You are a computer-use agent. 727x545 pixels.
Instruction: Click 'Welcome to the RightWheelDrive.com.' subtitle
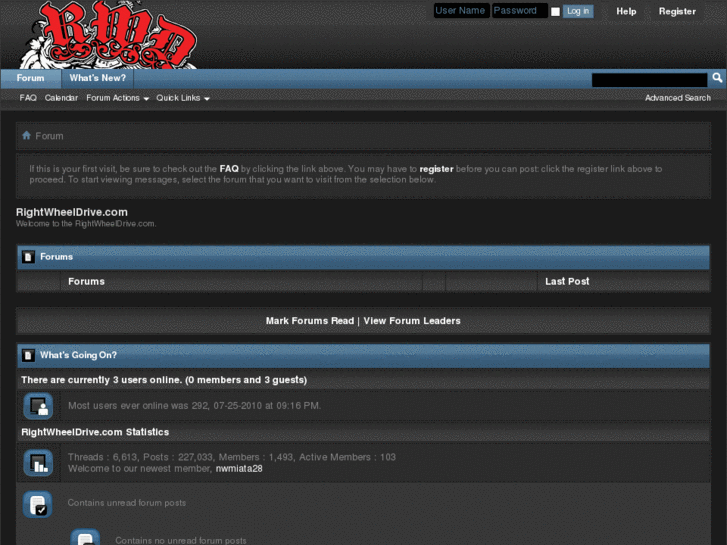[x=86, y=224]
